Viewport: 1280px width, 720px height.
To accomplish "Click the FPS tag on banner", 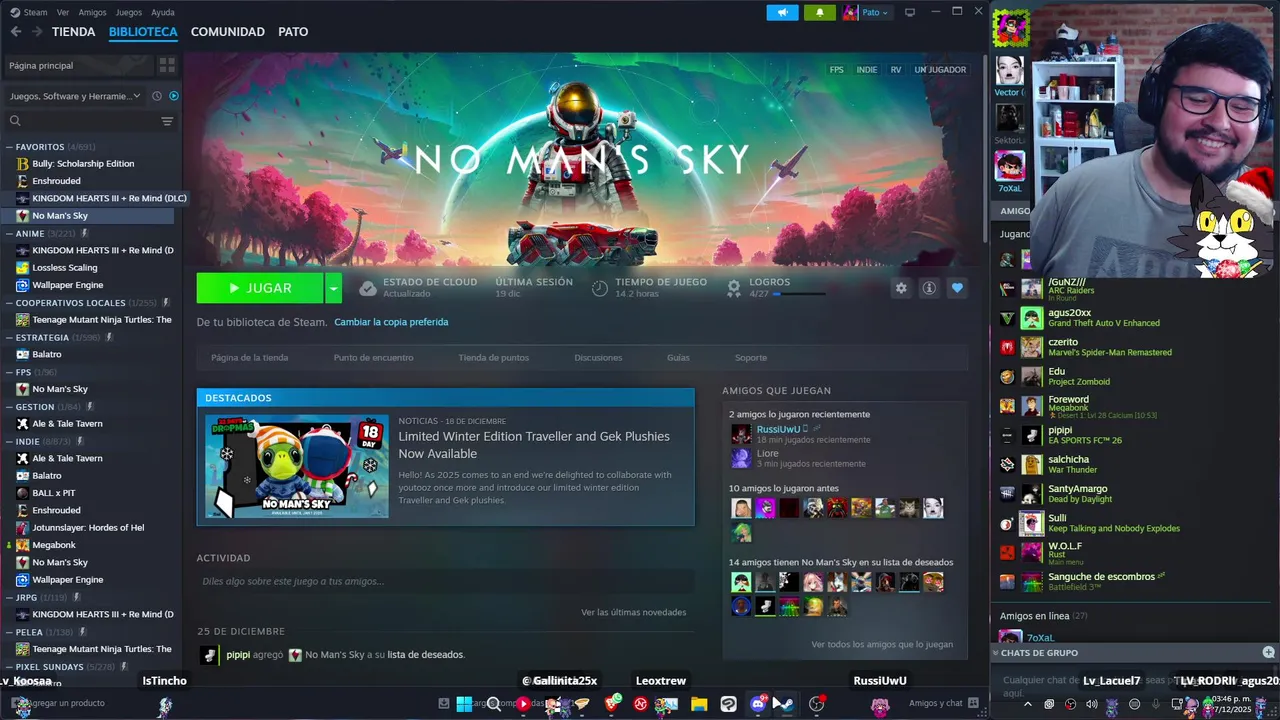I will tap(836, 70).
